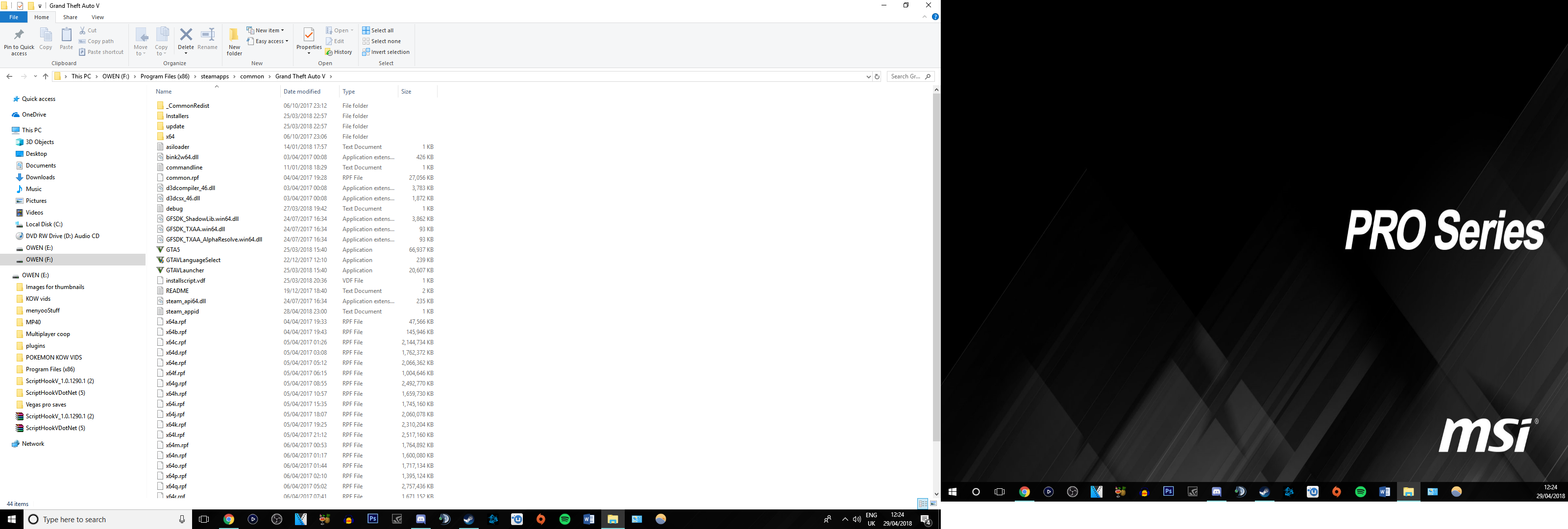Open the Windows Start button, left taskbar
This screenshot has height=529, width=1568.
click(12, 519)
